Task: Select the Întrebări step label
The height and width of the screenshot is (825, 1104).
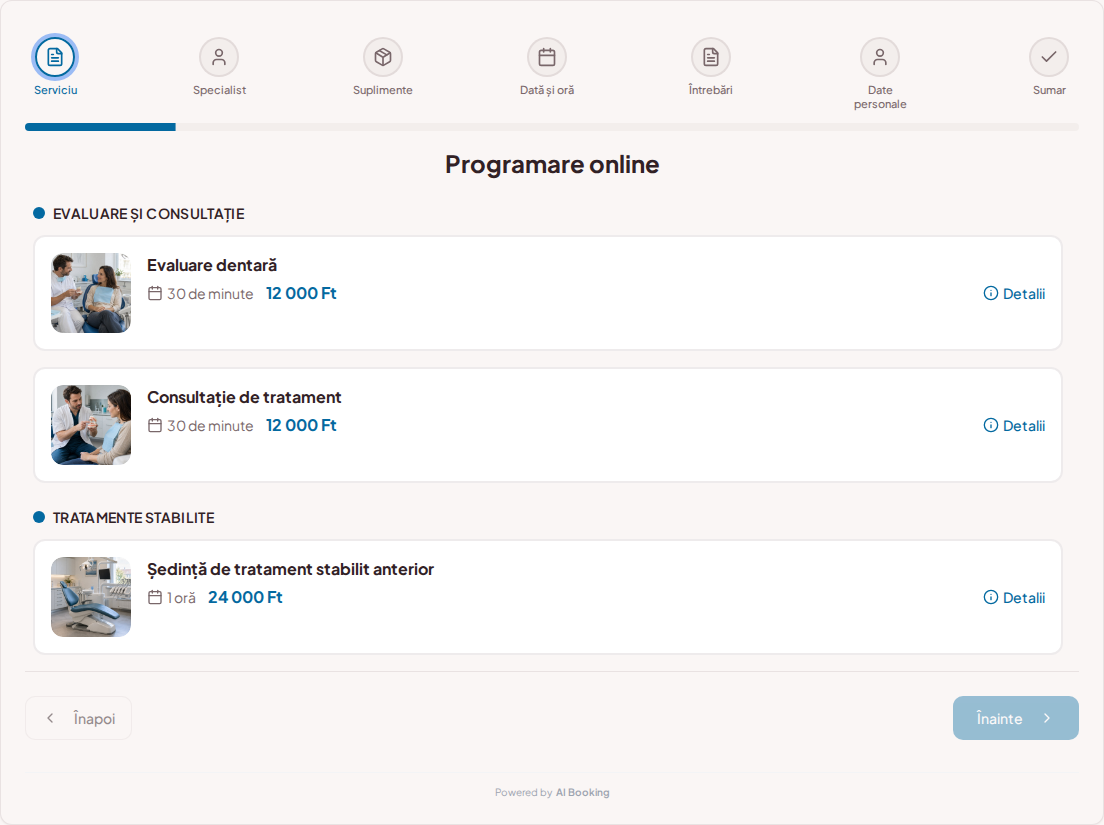Action: click(x=710, y=90)
